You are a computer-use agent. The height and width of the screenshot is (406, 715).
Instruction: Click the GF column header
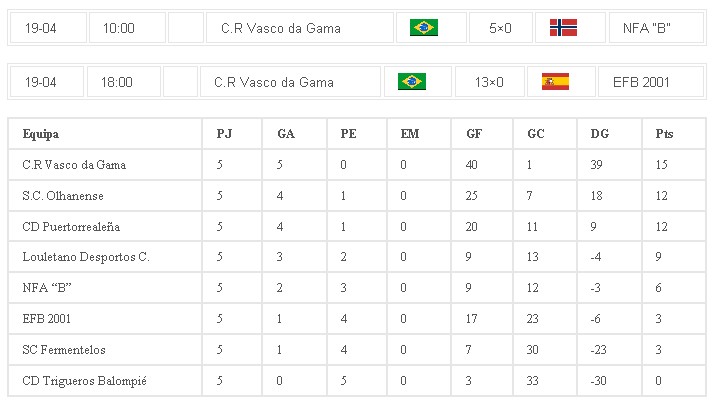(473, 133)
